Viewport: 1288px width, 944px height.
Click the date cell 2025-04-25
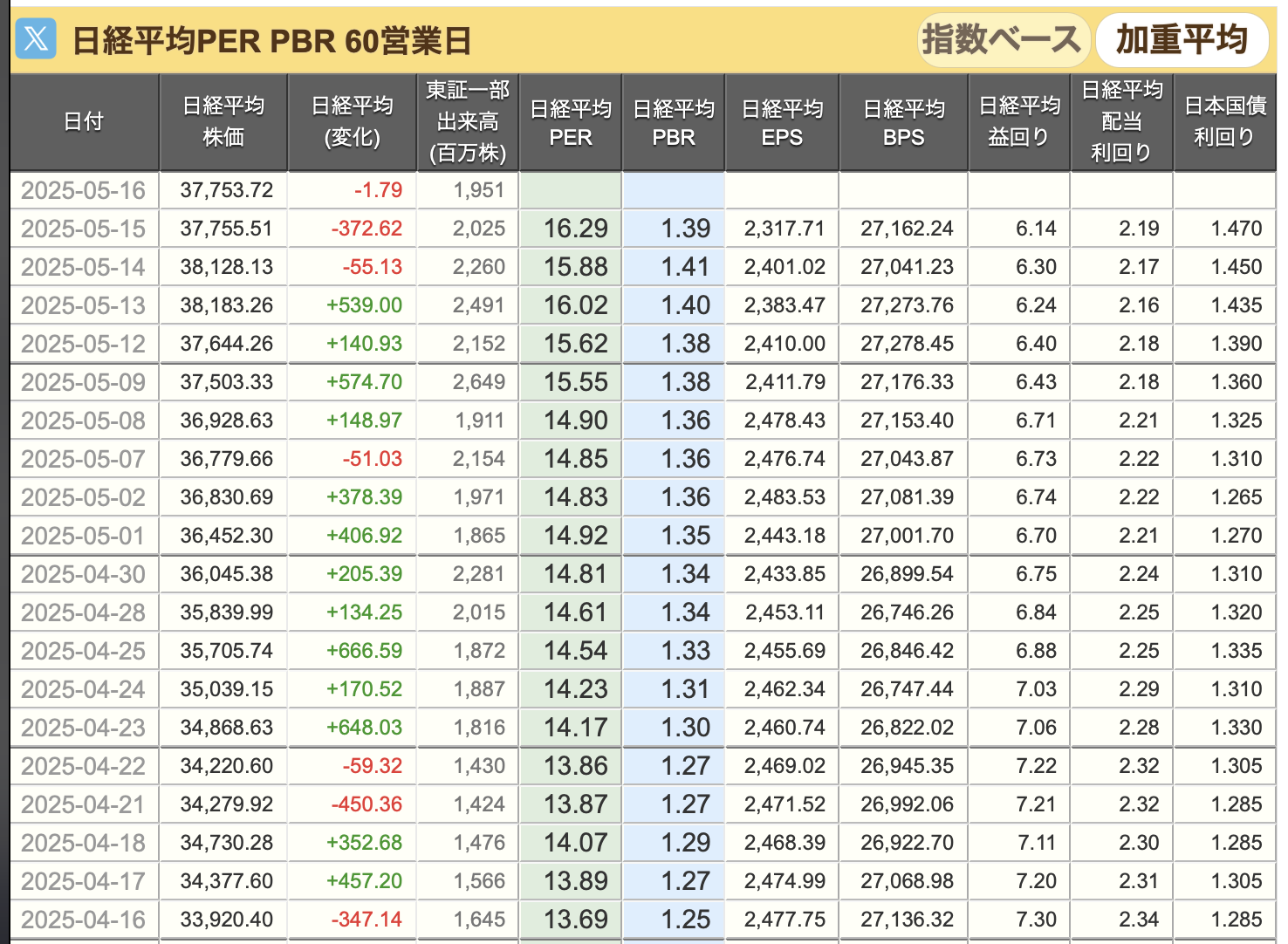(x=83, y=651)
